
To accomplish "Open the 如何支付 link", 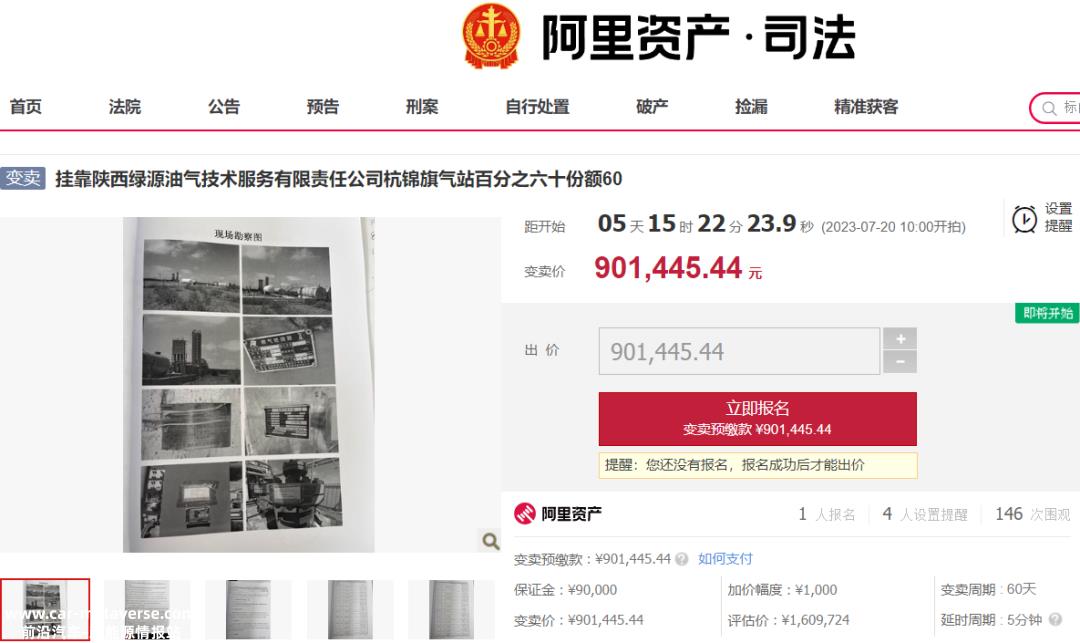I will (725, 559).
